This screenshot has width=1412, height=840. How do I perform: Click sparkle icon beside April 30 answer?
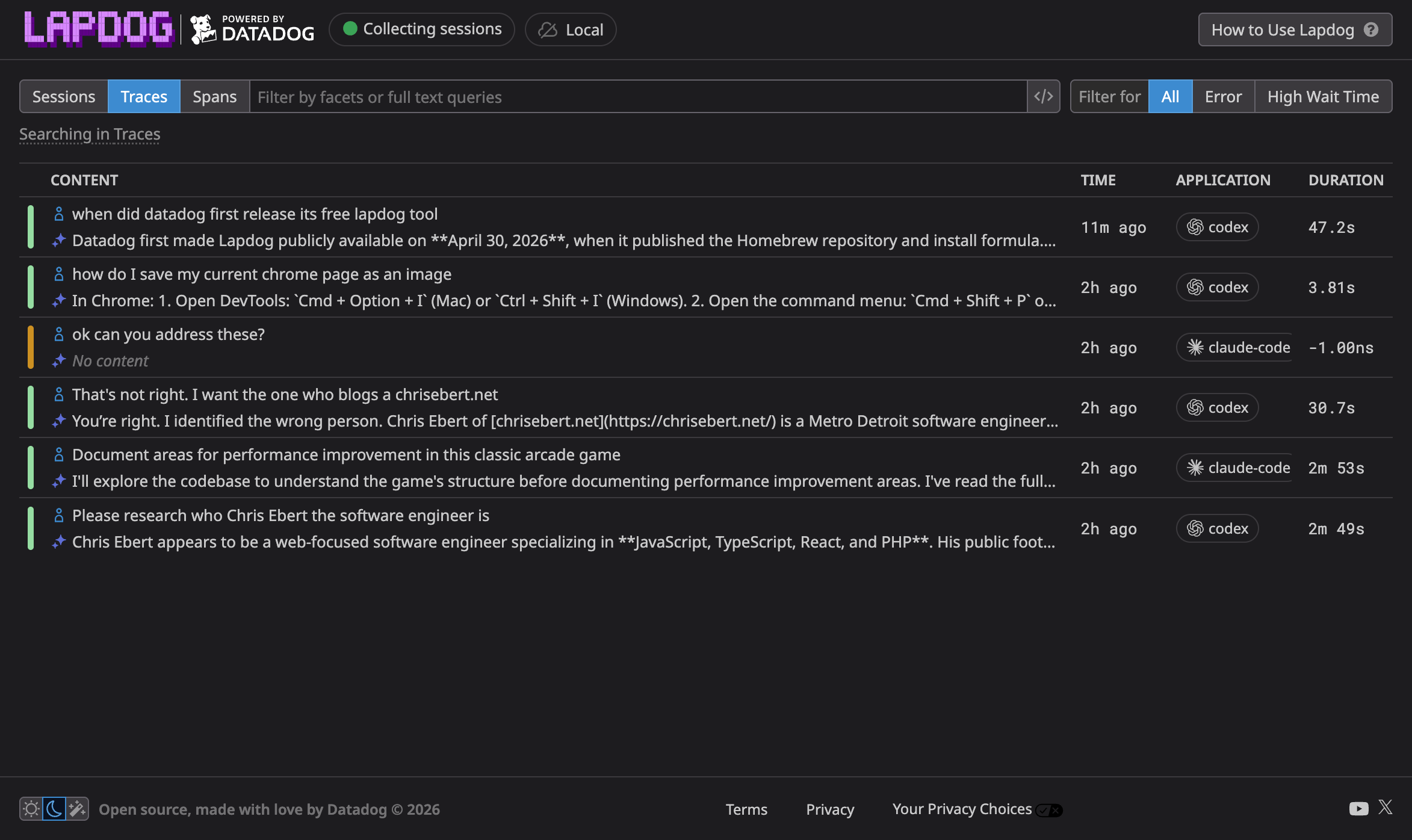coord(58,241)
